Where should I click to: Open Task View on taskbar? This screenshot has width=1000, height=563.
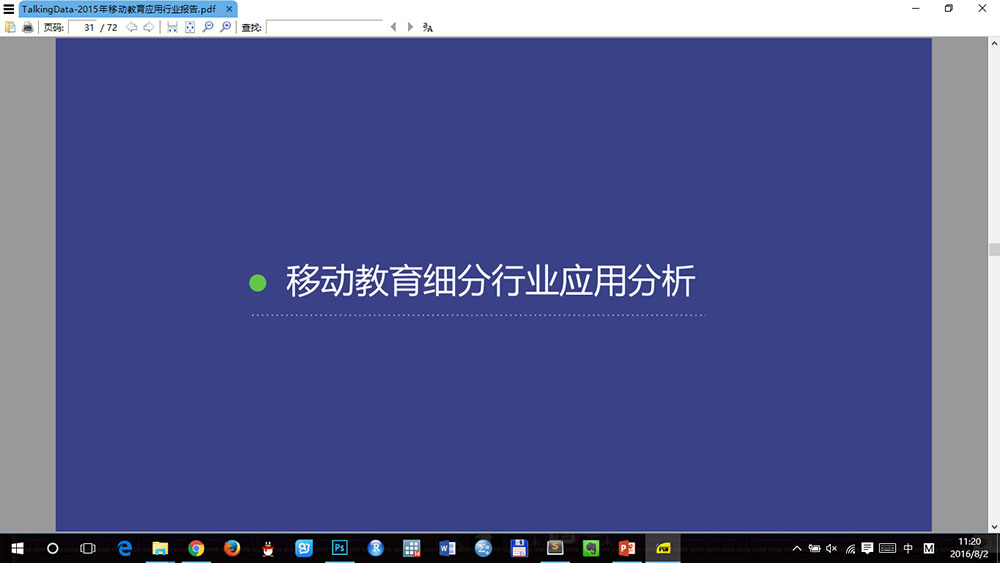(88, 548)
